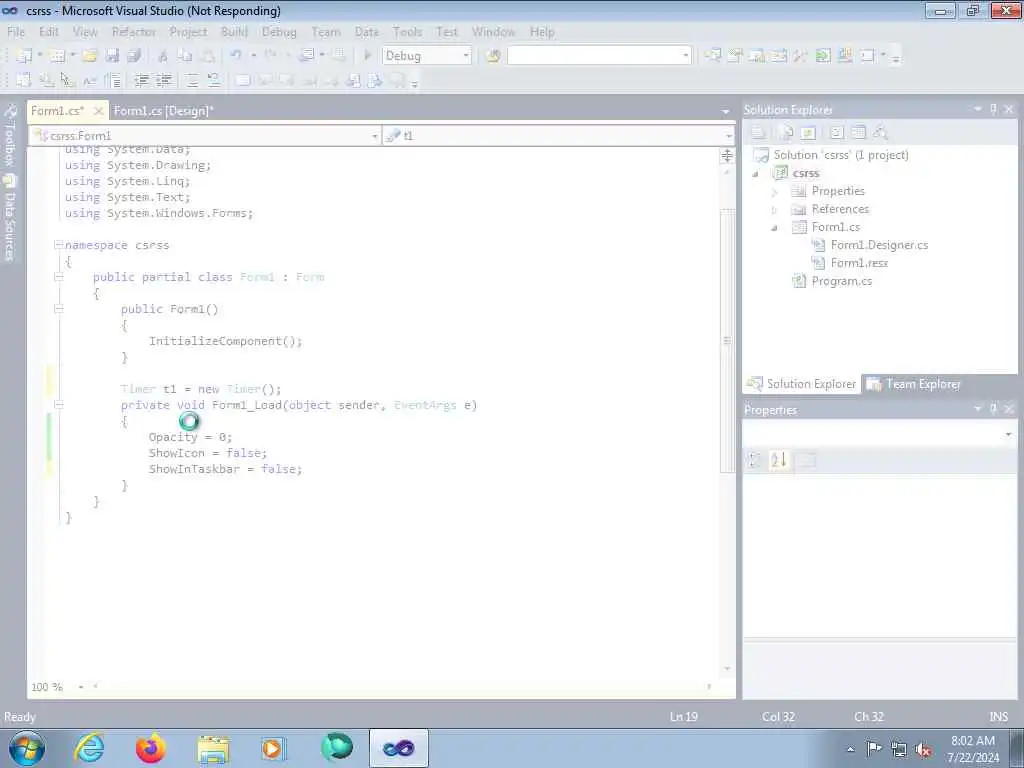
Task: Click the Increase Indent icon
Action: pyautogui.click(x=164, y=80)
